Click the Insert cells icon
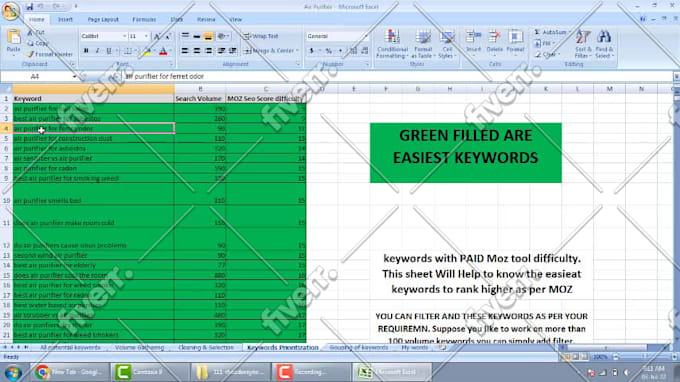The width and height of the screenshot is (680, 382). point(473,36)
